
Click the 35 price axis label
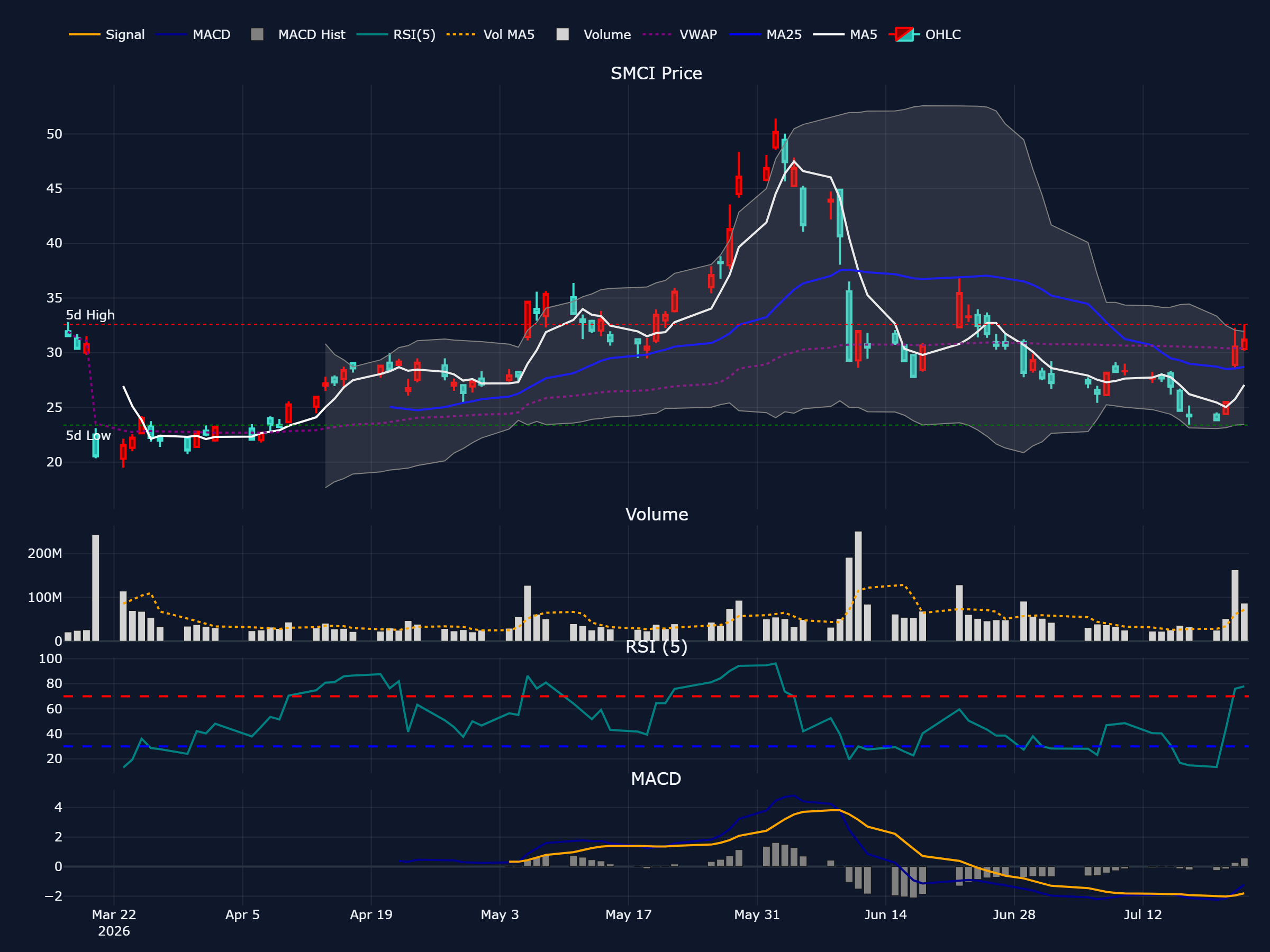54,298
